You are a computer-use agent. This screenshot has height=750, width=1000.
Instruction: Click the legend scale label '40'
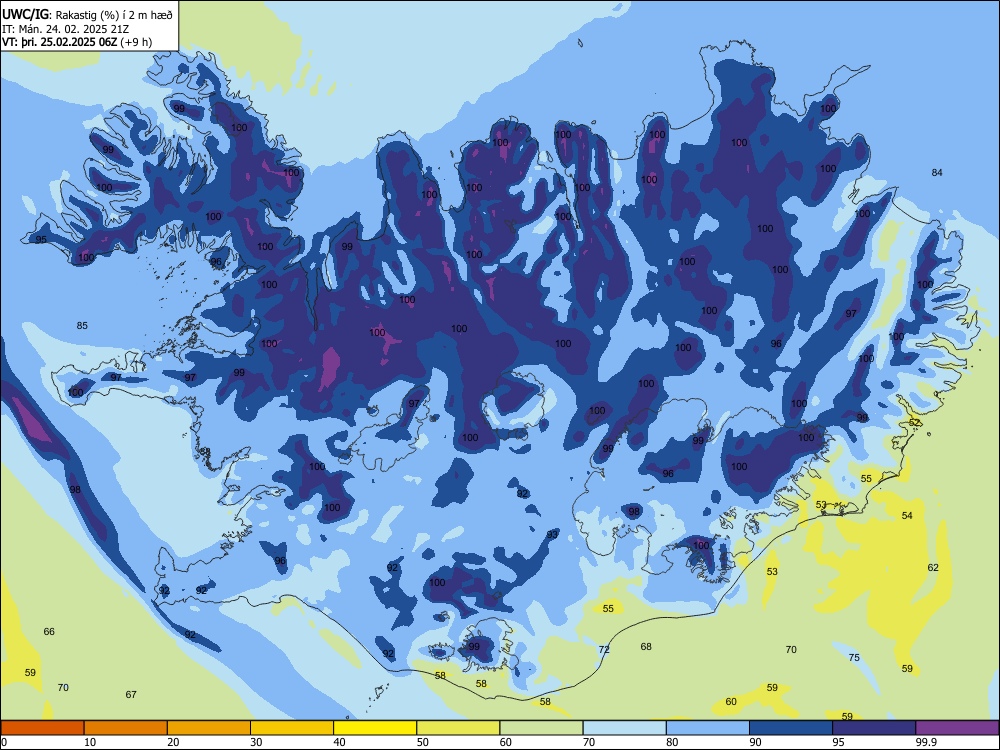339,742
